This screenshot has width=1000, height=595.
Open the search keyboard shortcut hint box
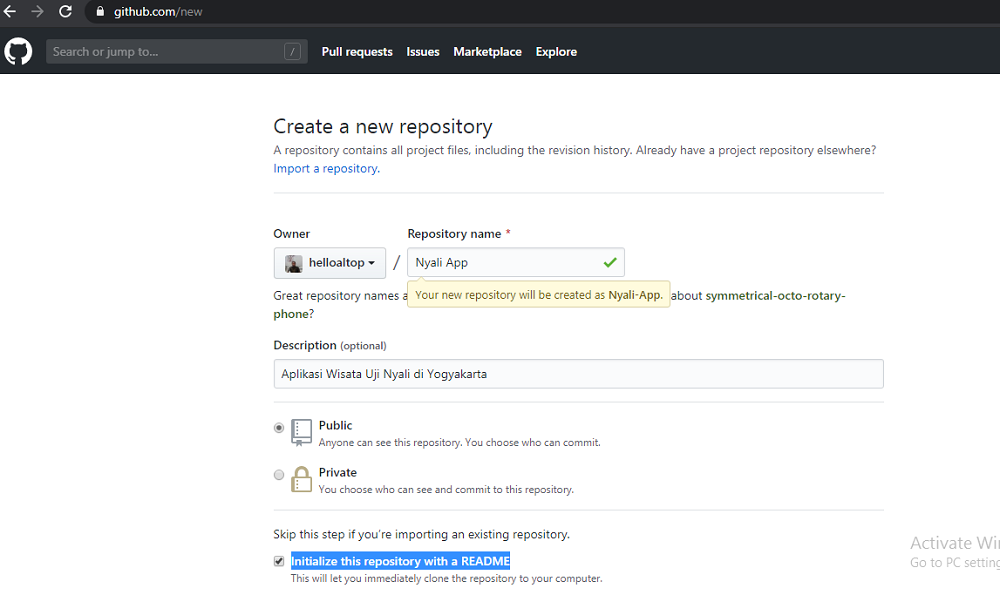pyautogui.click(x=291, y=50)
